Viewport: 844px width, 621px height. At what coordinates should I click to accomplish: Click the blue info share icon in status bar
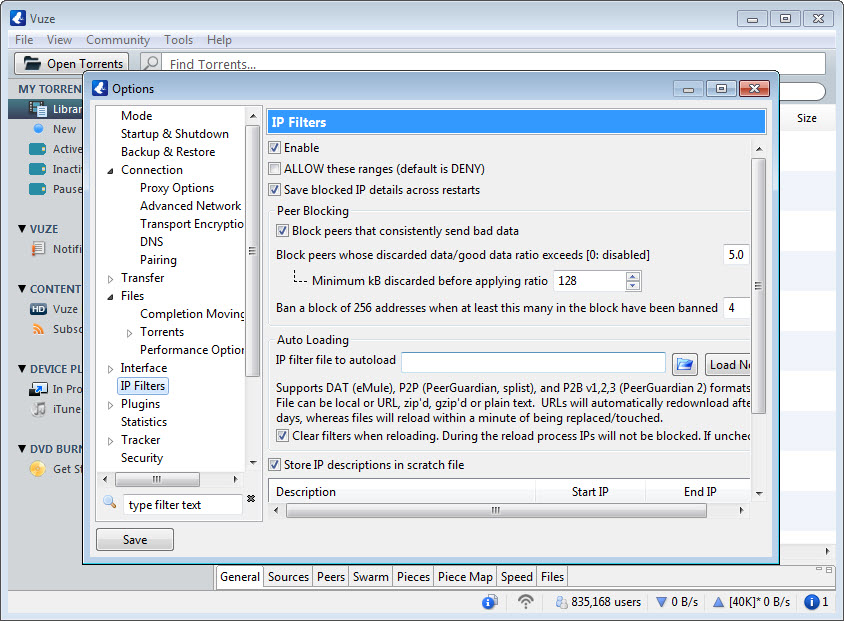tap(489, 602)
